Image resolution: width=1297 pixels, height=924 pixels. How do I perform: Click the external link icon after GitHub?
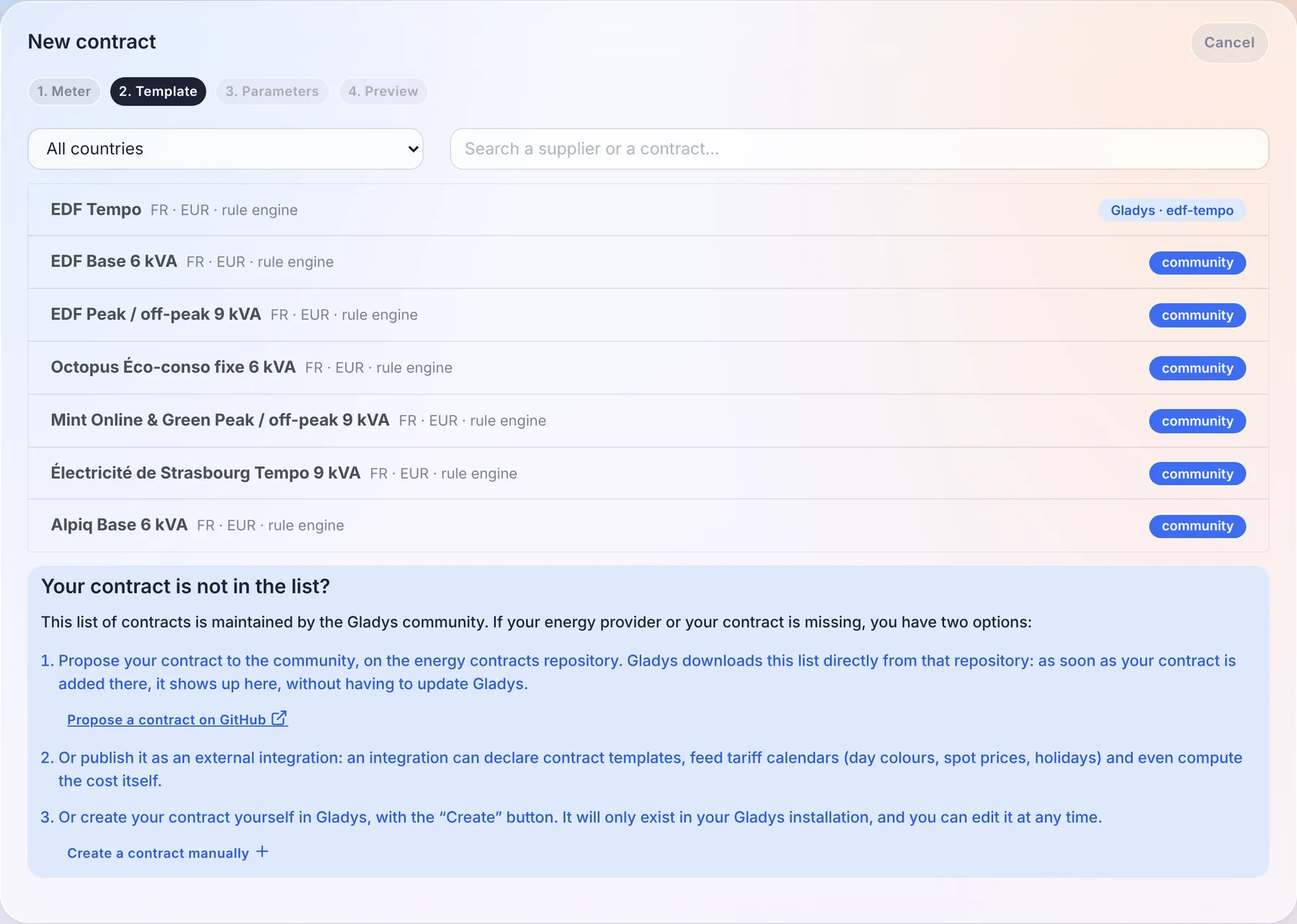(279, 719)
